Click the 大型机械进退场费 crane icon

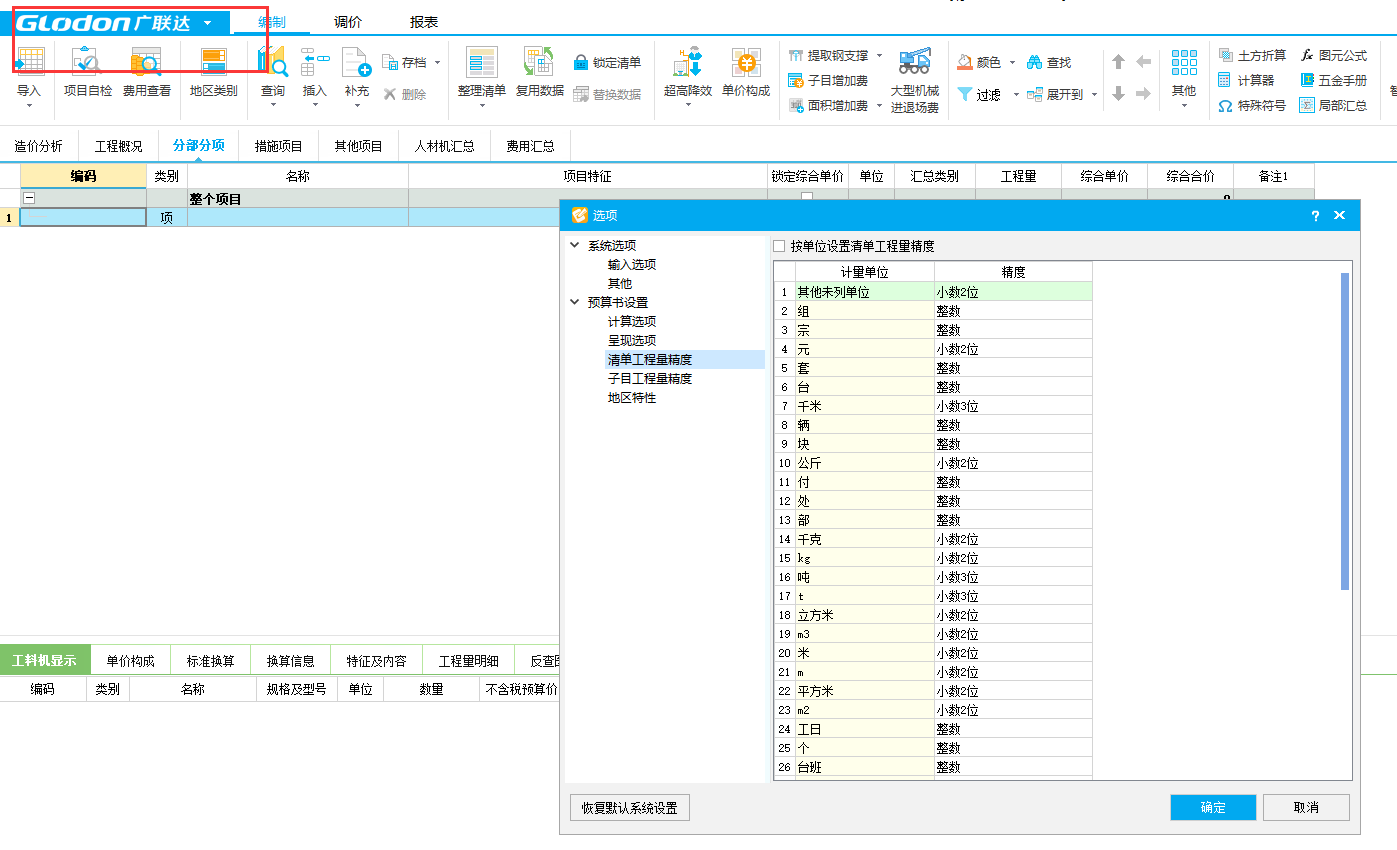click(x=915, y=62)
